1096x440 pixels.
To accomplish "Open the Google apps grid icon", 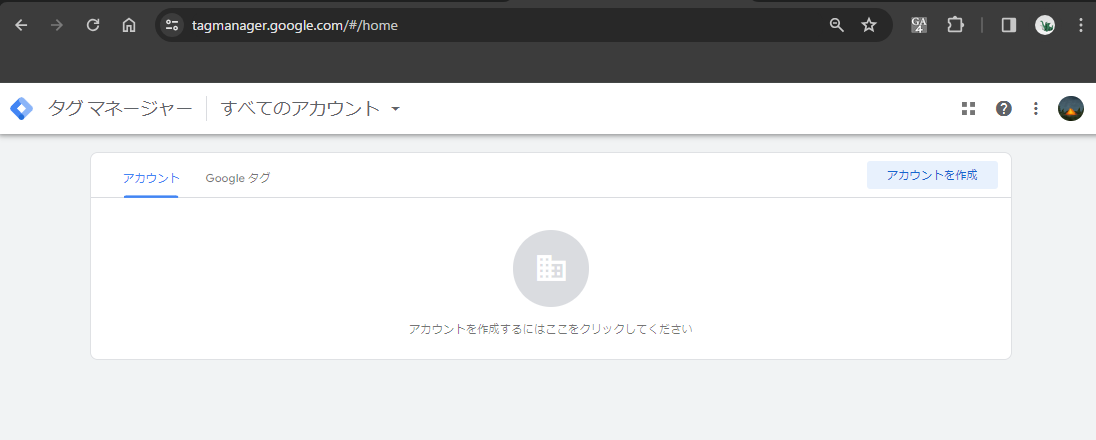I will click(x=968, y=108).
